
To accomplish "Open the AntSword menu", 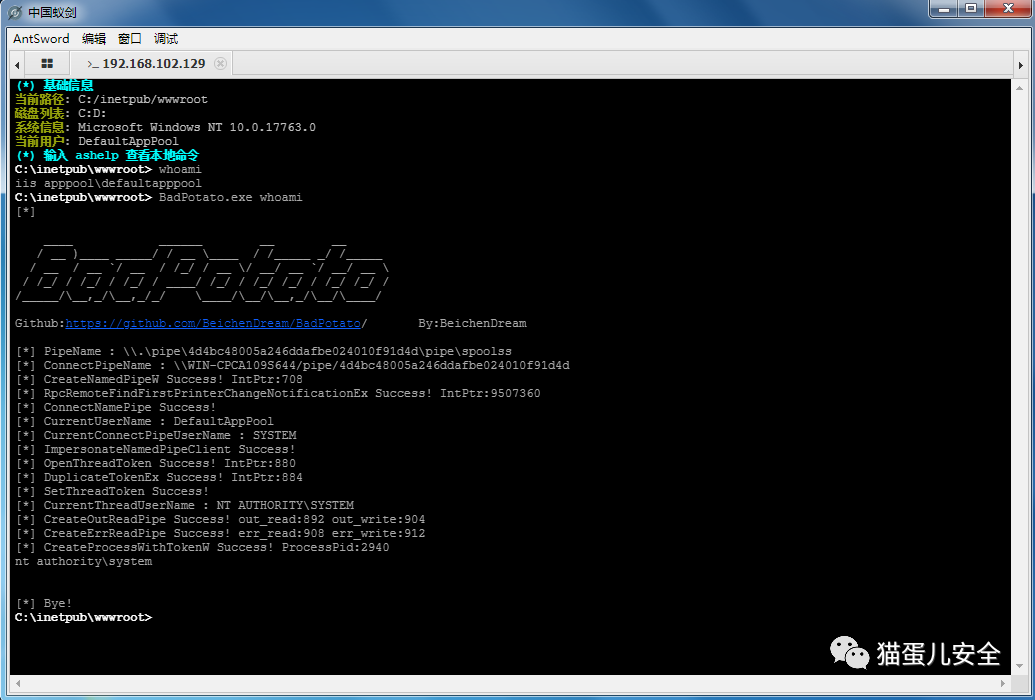I will 41,39.
